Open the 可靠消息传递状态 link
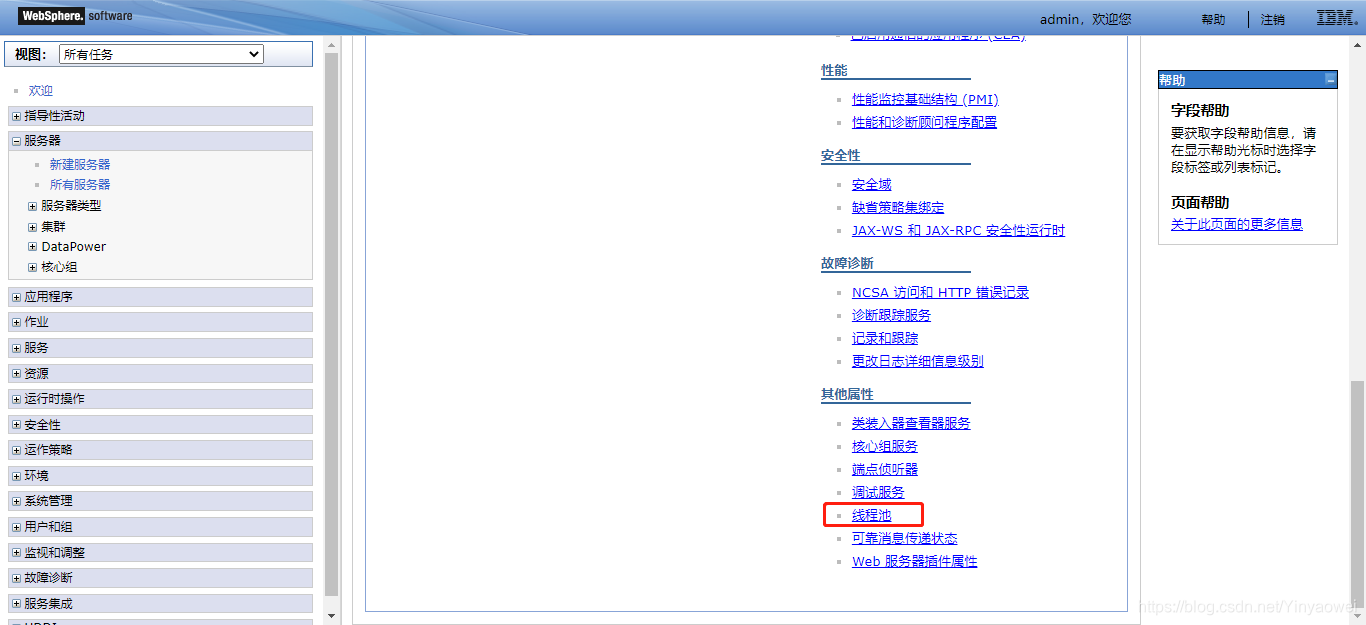Viewport: 1366px width, 625px height. coord(905,538)
